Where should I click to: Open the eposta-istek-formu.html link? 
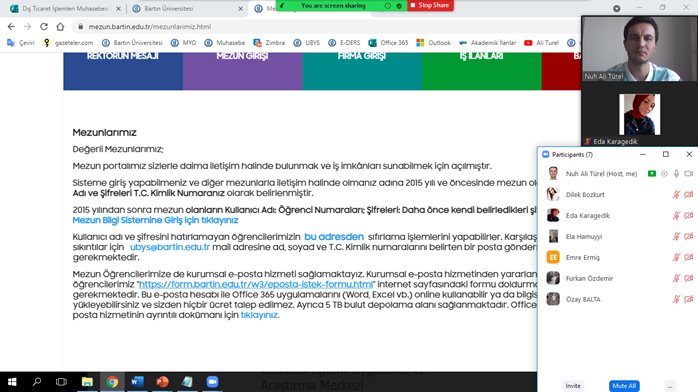[256, 284]
